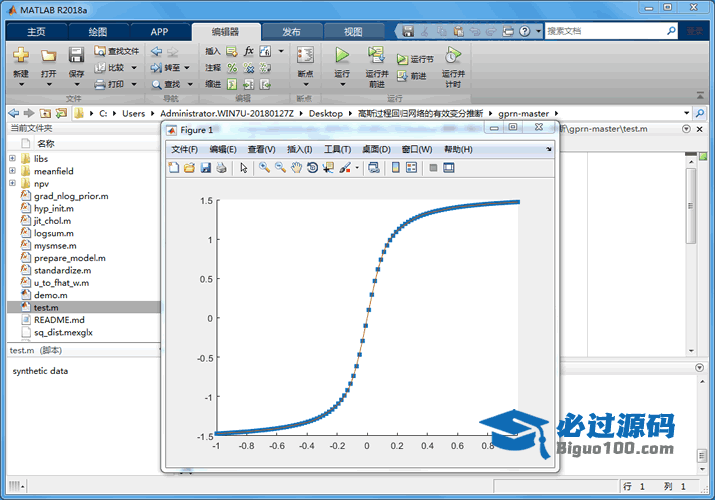Click the Hide Plot Tools icon

pos(433,168)
